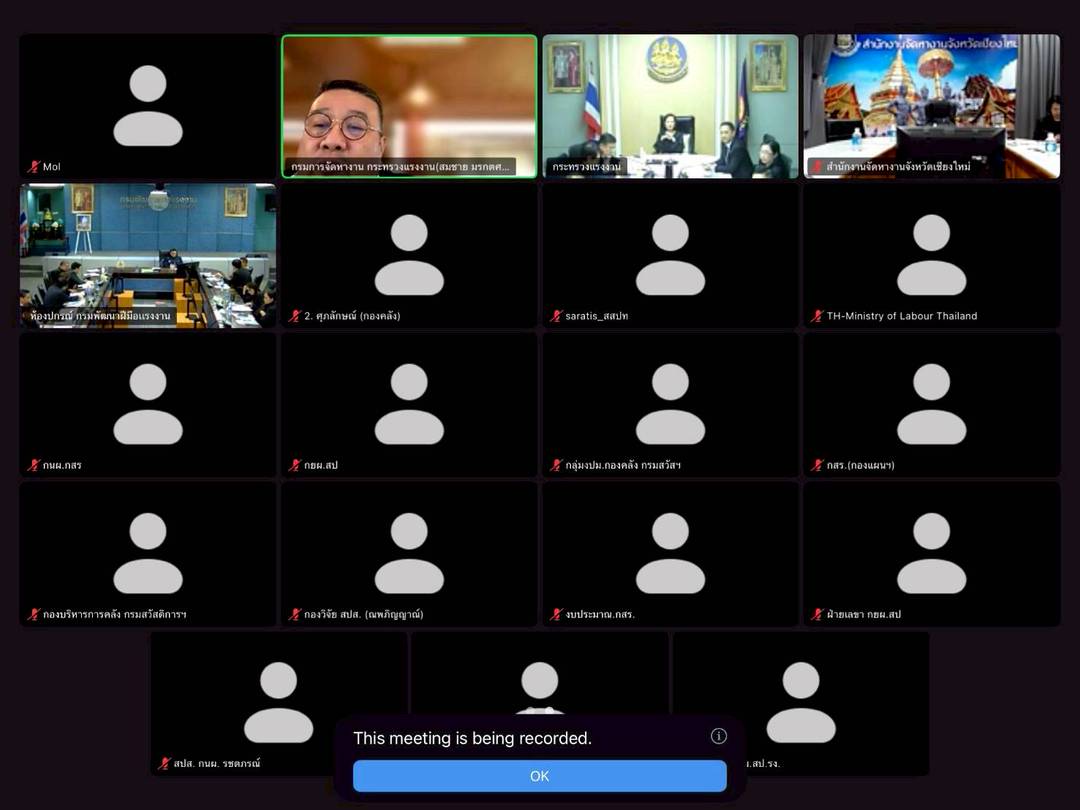Select the กองวิจัย สปส. participant avatar

tap(409, 552)
